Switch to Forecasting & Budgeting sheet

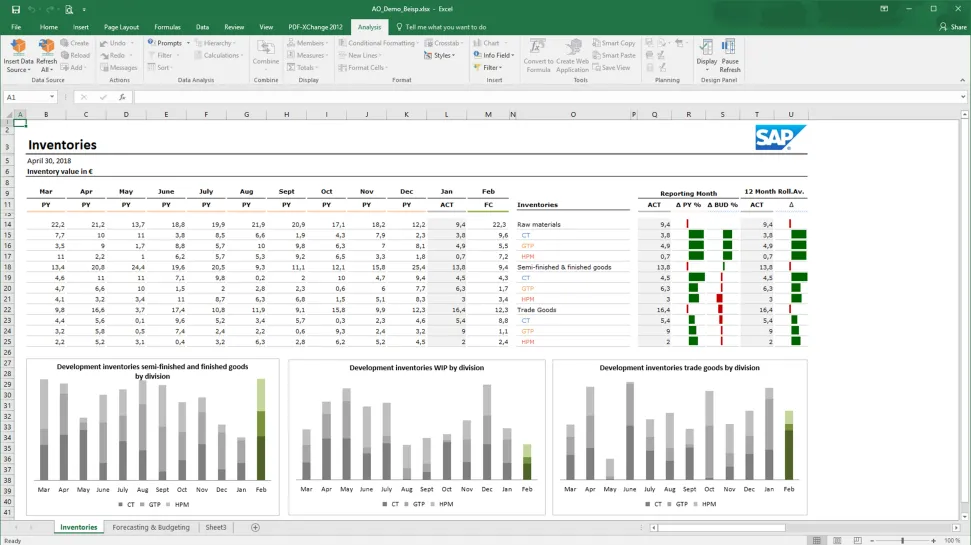point(151,527)
